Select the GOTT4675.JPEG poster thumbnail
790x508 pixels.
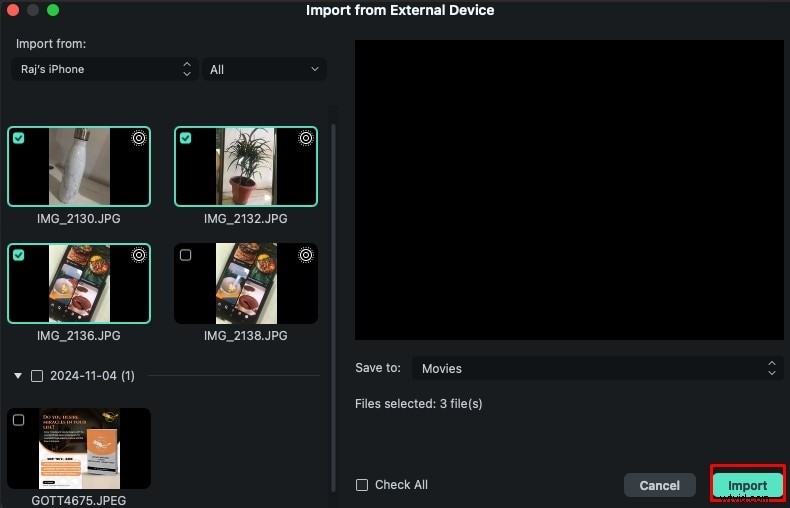[79, 449]
